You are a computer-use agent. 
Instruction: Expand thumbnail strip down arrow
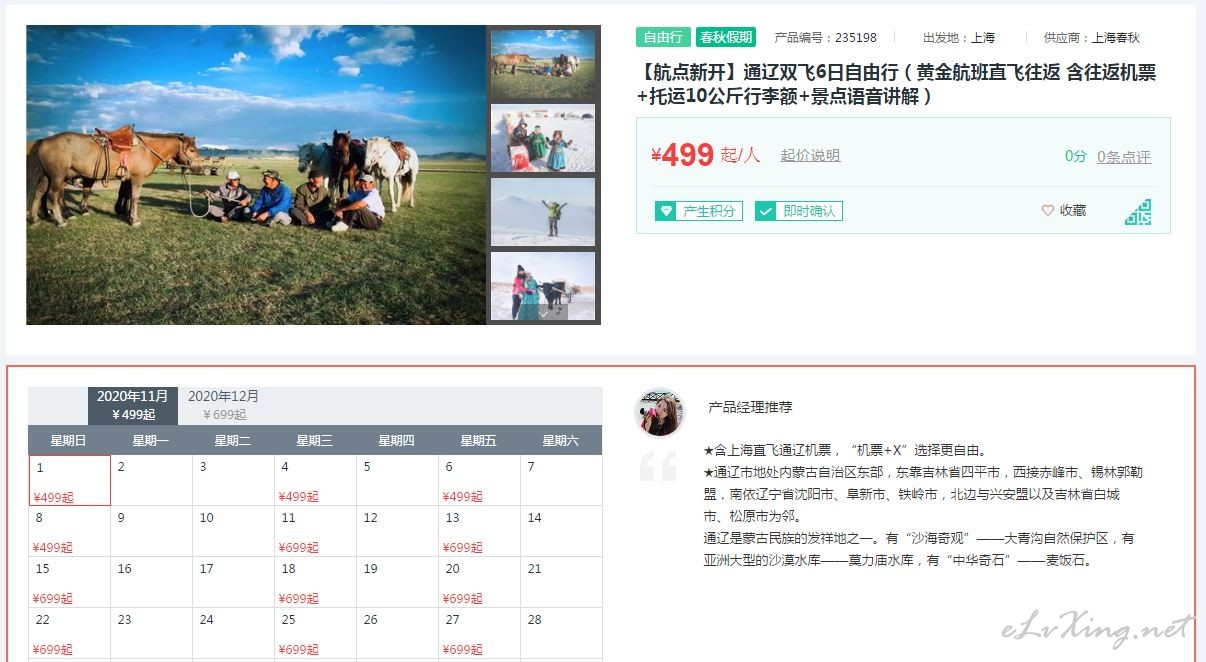543,312
